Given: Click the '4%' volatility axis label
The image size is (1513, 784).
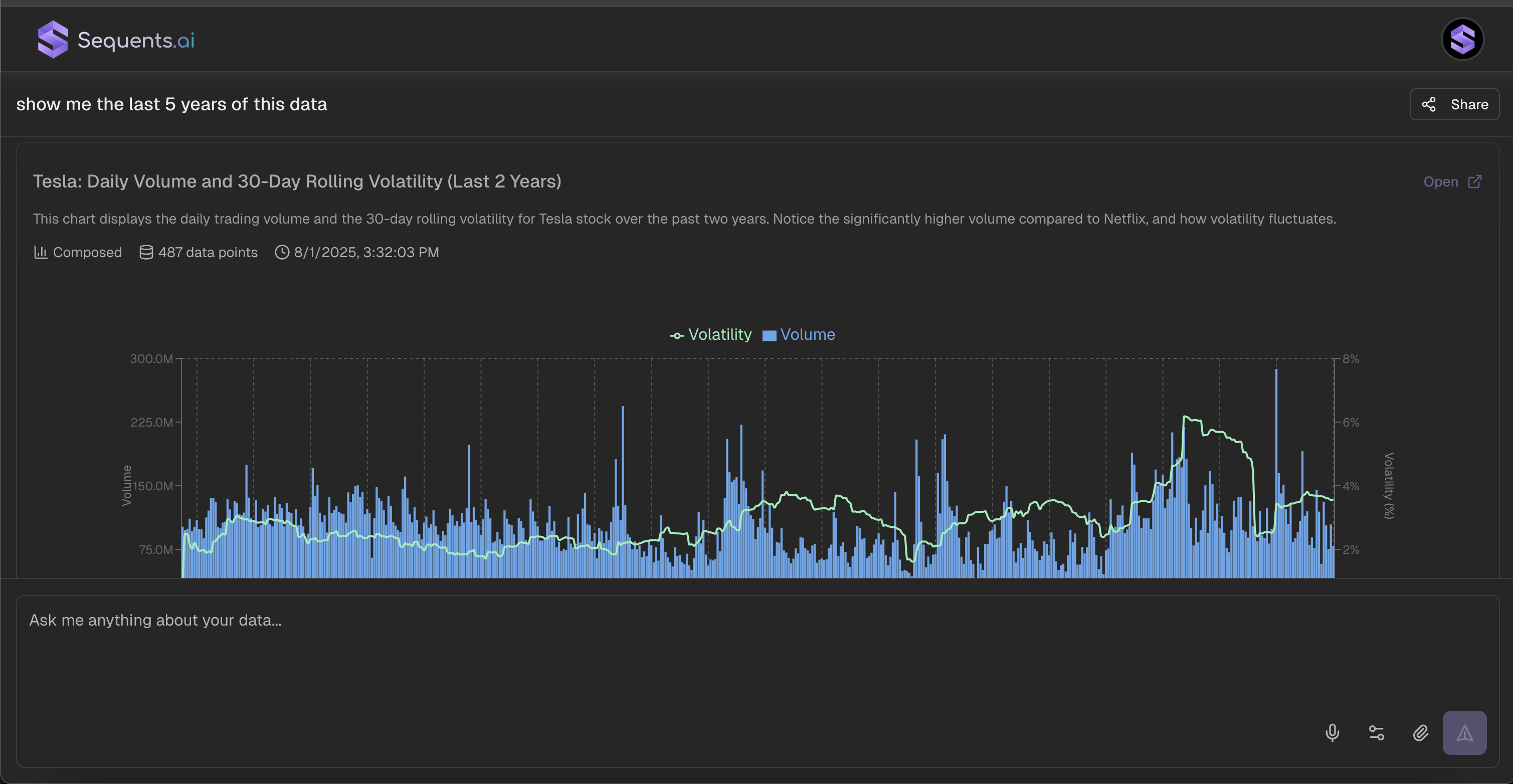Looking at the screenshot, I should 1351,486.
